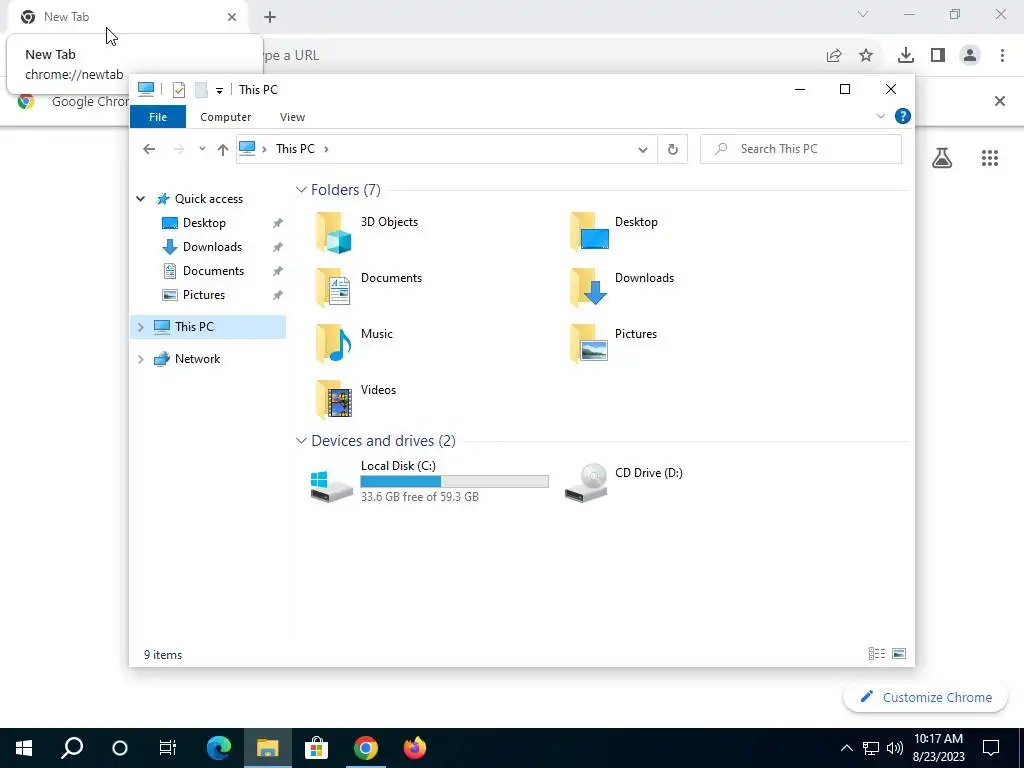The height and width of the screenshot is (768, 1024).
Task: Click the New folder quick access toolbar icon
Action: click(x=201, y=89)
